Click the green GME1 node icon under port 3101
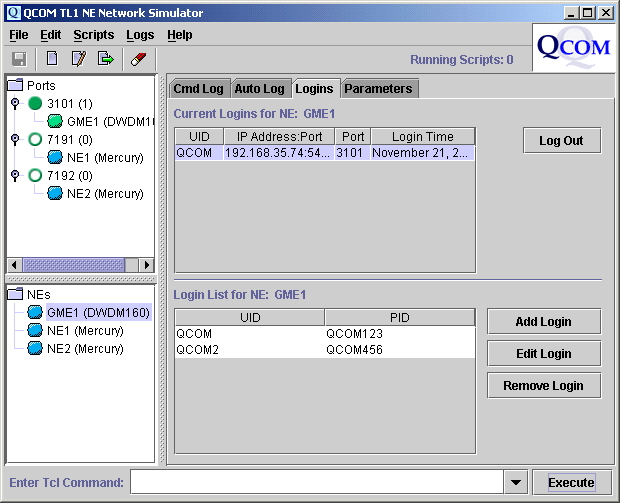Screen dimensions: 620x503 coord(55,121)
